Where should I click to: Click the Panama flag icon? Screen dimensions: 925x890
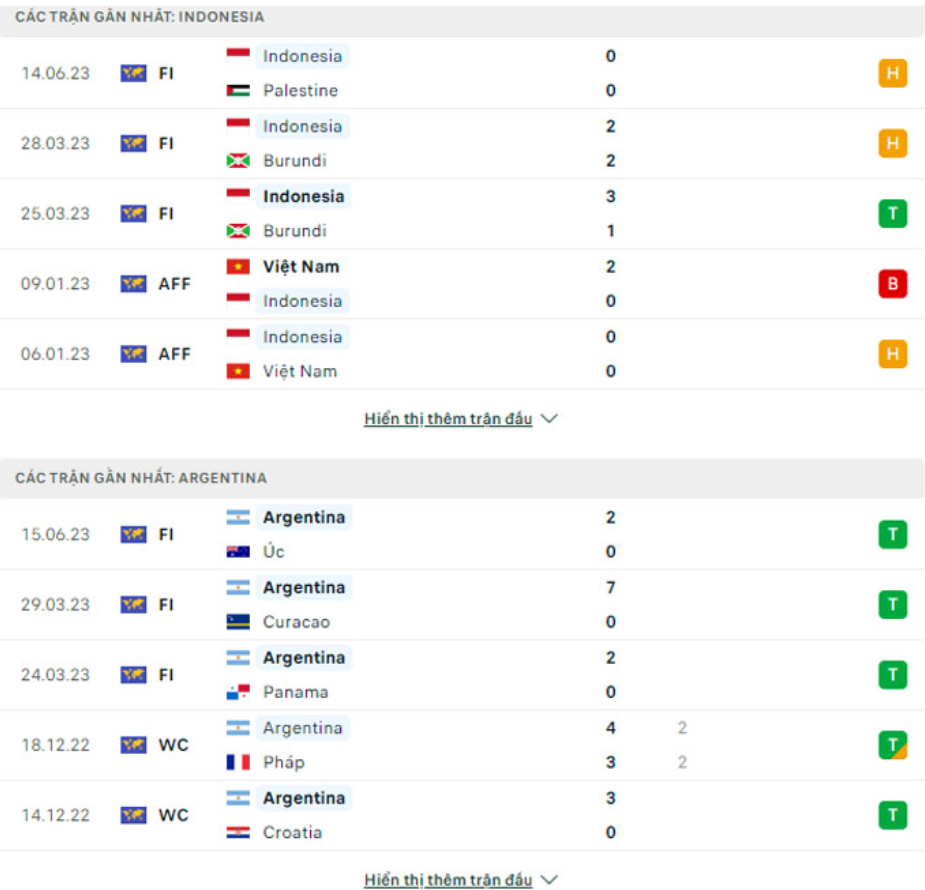tap(240, 691)
